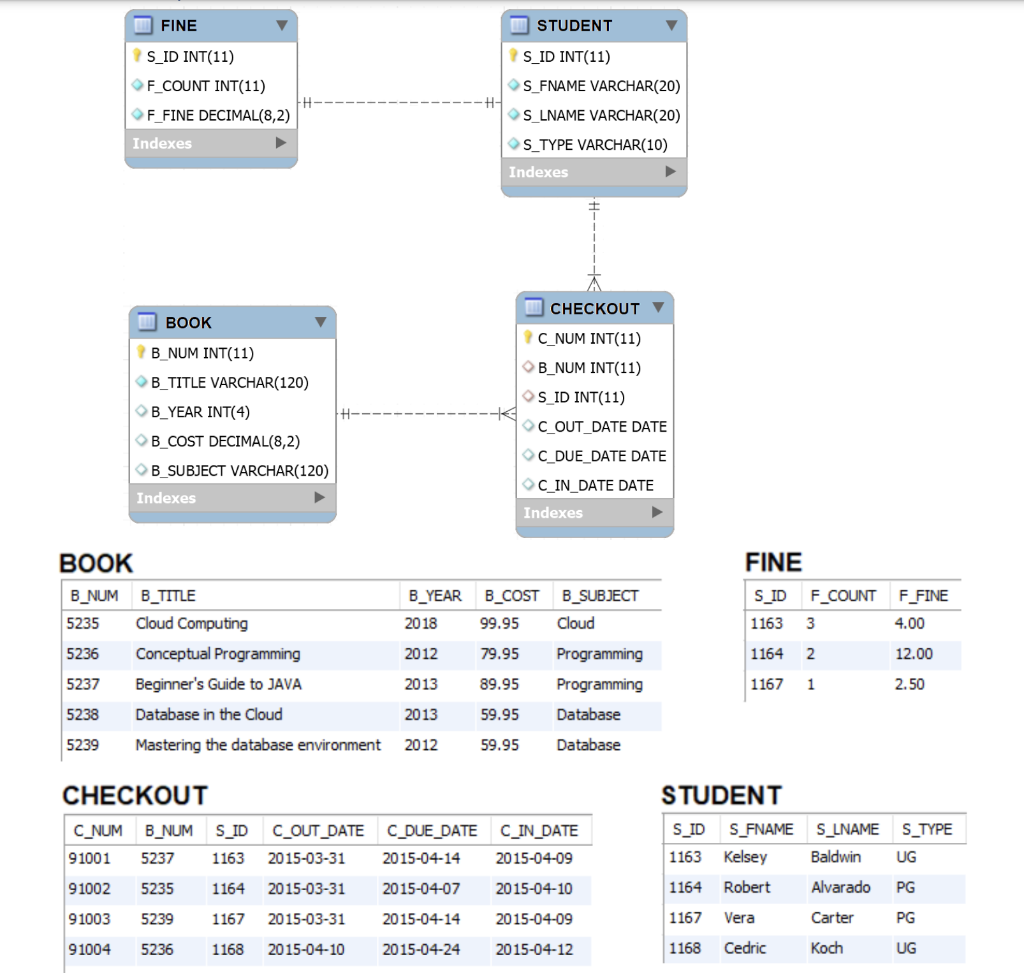Select the Cloud Computing row in BOOK data
This screenshot has height=973, width=1024.
pos(300,624)
